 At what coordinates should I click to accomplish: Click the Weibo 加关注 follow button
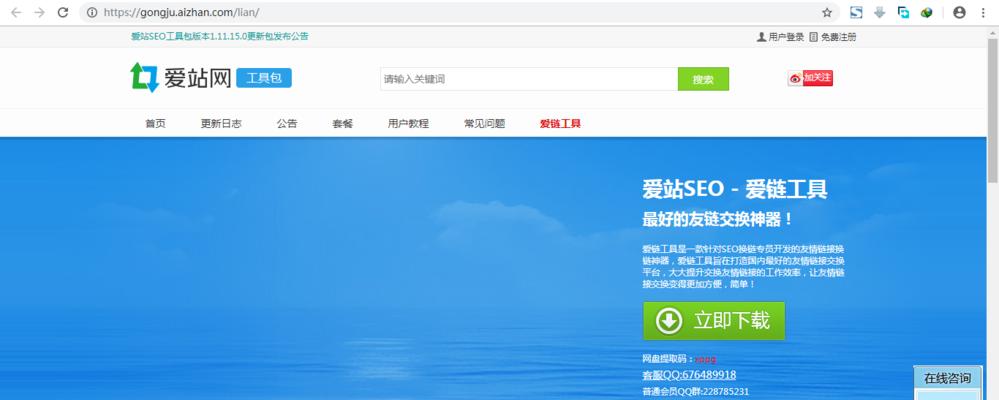[x=810, y=78]
